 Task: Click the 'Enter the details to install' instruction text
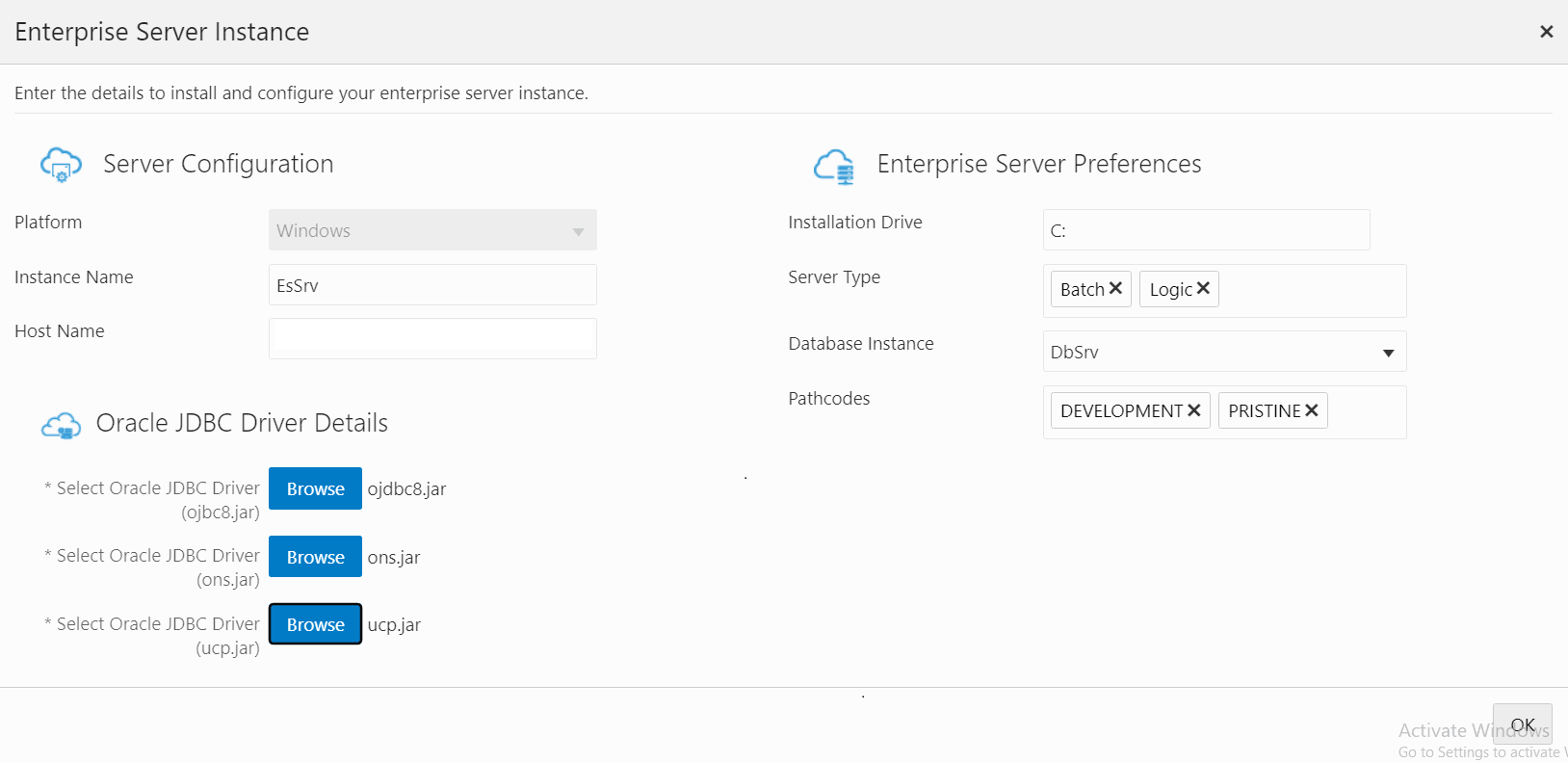[x=301, y=93]
